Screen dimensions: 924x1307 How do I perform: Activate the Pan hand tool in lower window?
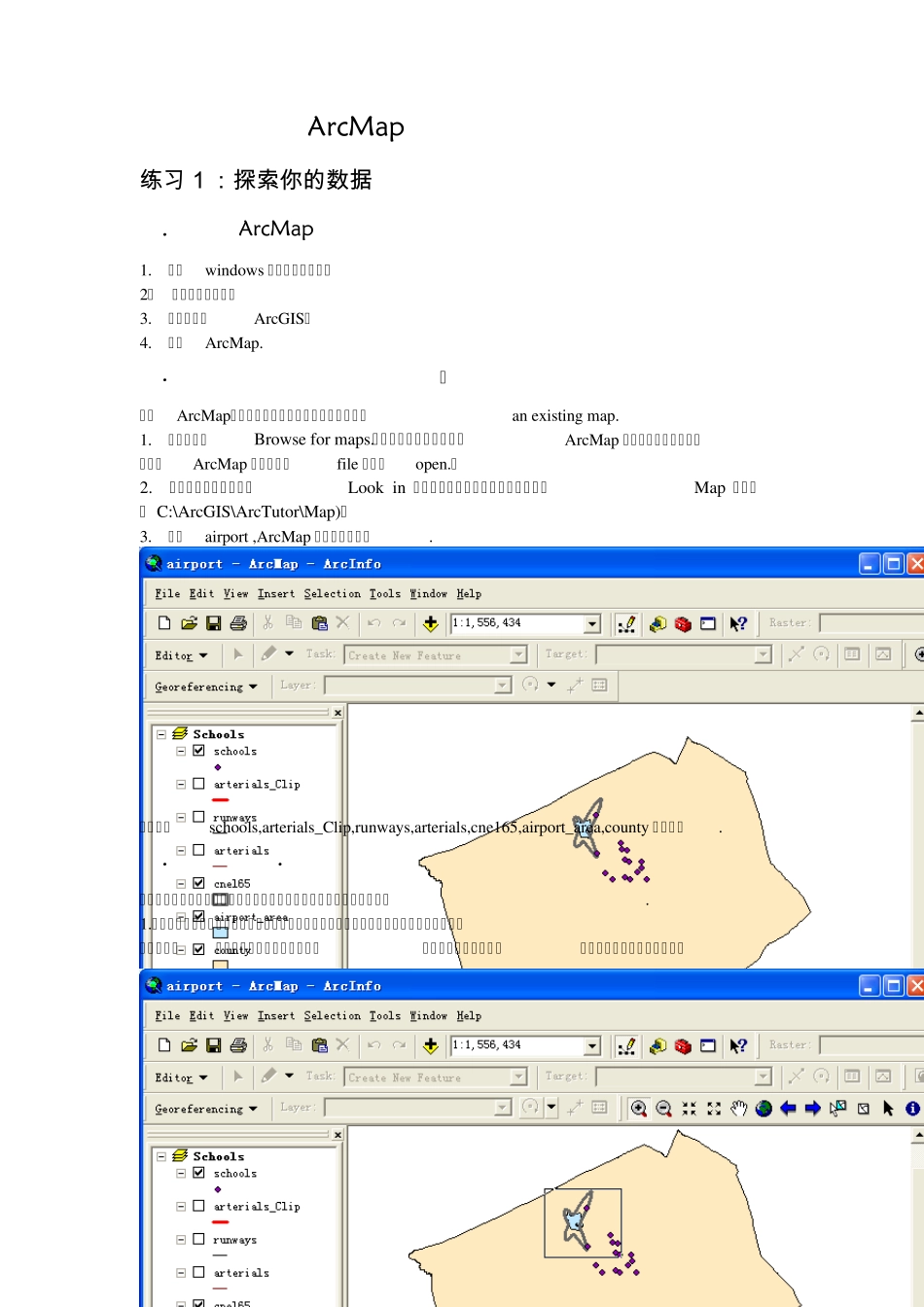(x=739, y=1109)
